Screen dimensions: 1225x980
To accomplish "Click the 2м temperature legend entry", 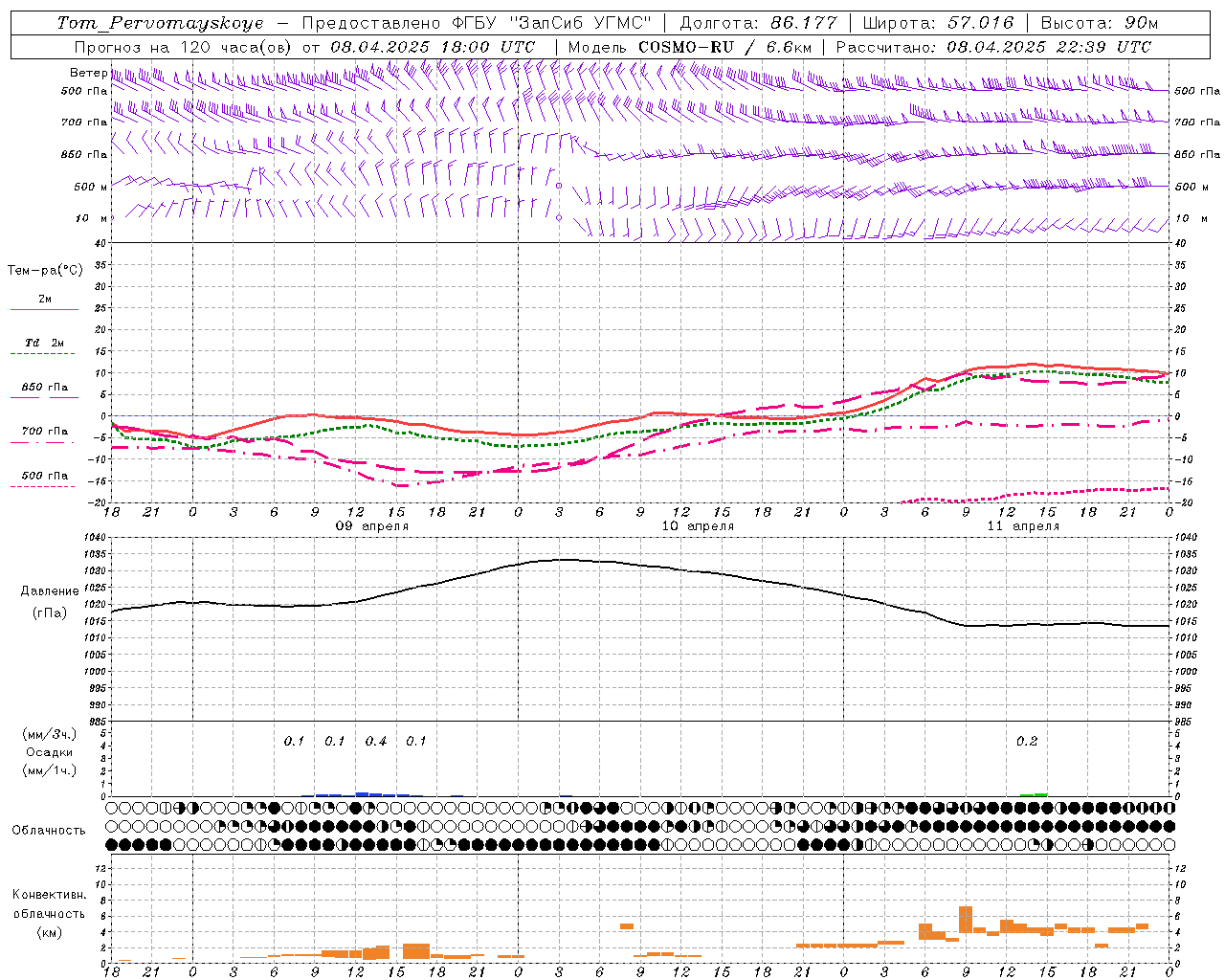I will [44, 300].
